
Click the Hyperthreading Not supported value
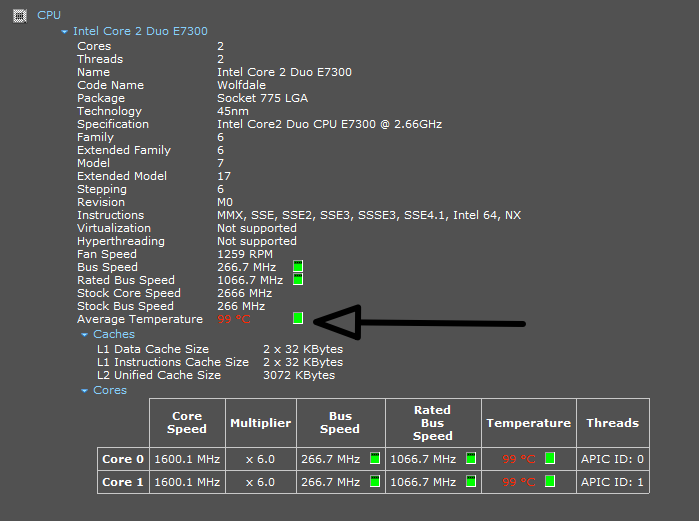click(x=257, y=242)
